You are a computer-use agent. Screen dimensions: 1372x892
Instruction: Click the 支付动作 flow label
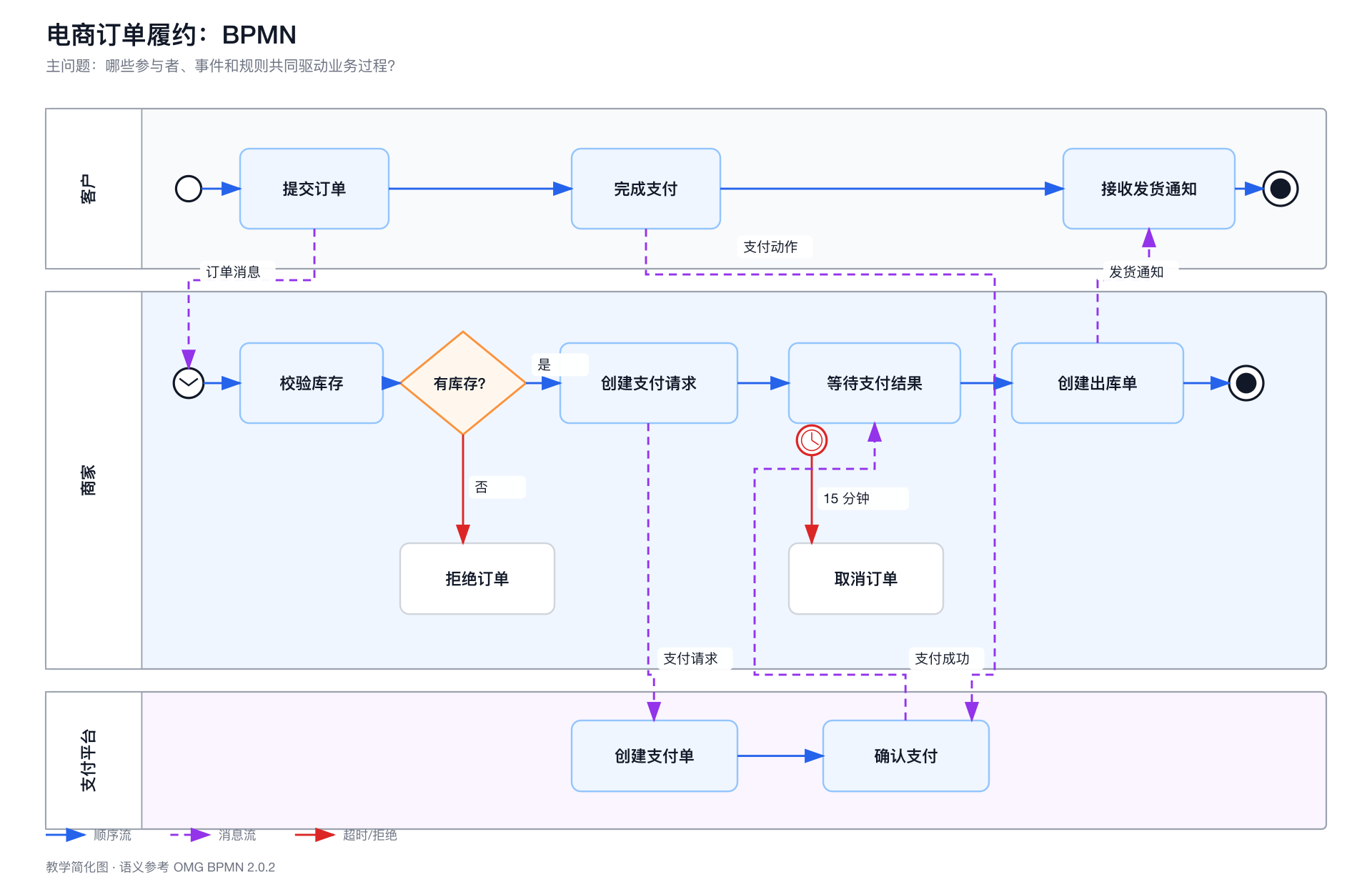click(770, 247)
